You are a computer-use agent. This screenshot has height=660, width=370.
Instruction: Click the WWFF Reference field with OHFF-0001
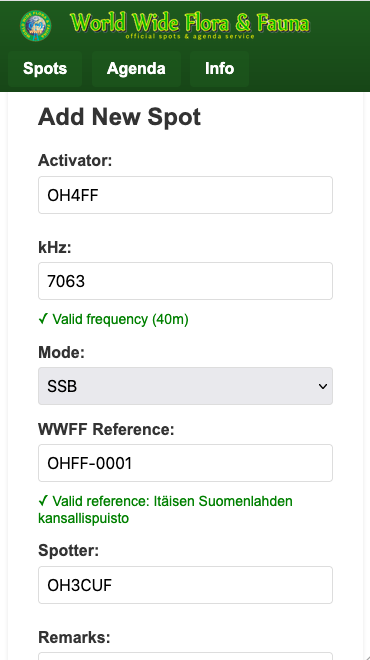tap(186, 463)
